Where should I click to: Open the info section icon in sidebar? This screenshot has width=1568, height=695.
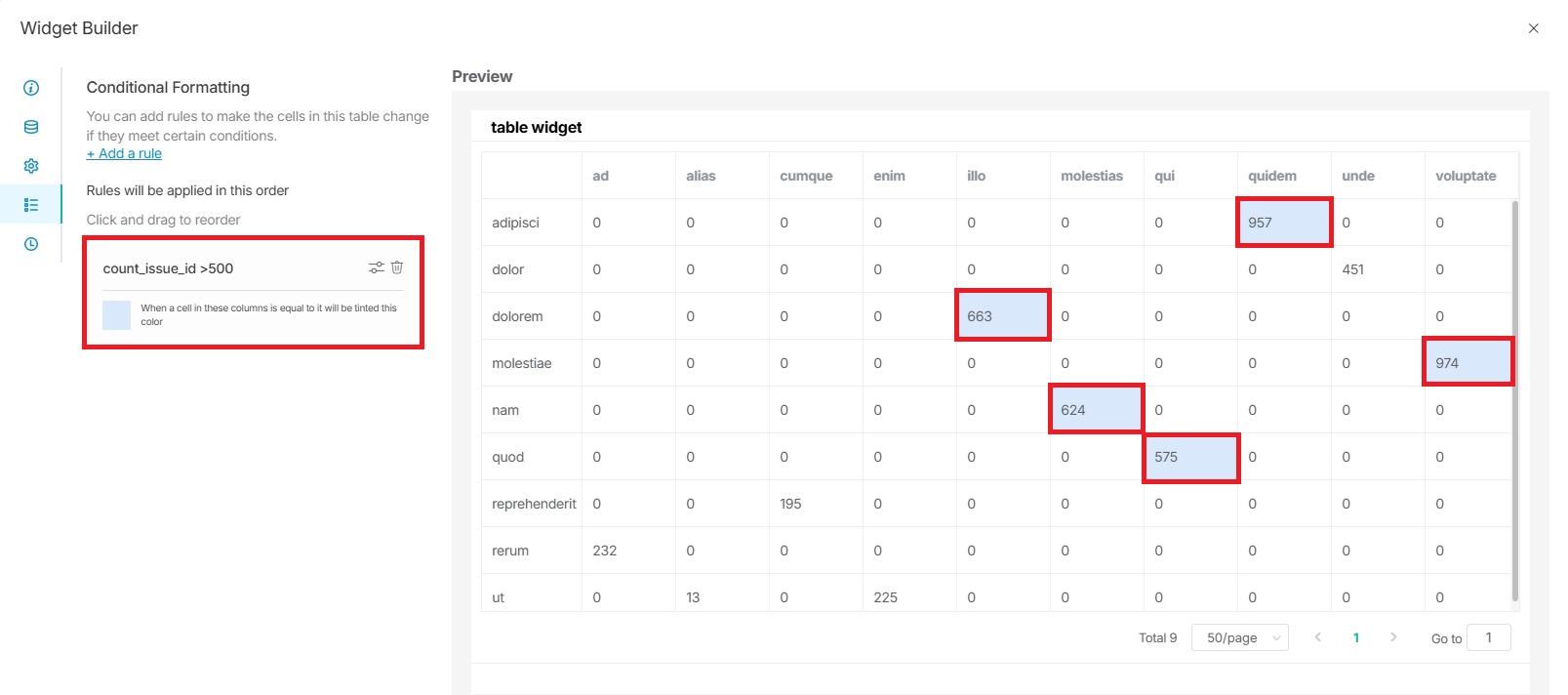[31, 88]
